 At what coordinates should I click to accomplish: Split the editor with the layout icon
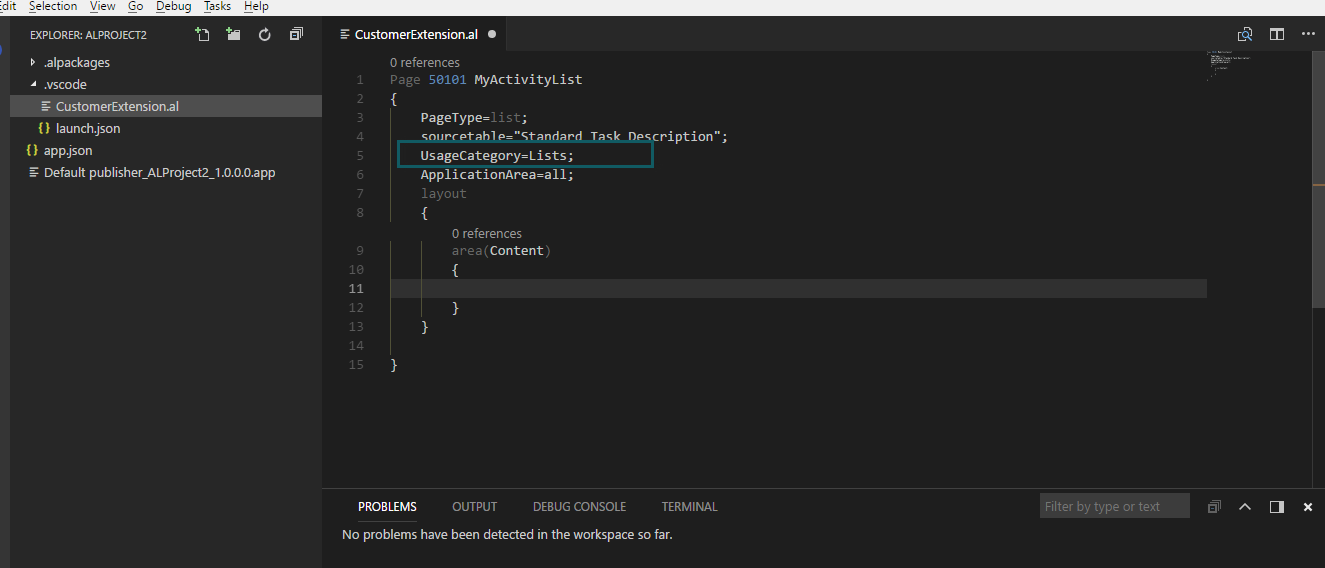pos(1277,34)
